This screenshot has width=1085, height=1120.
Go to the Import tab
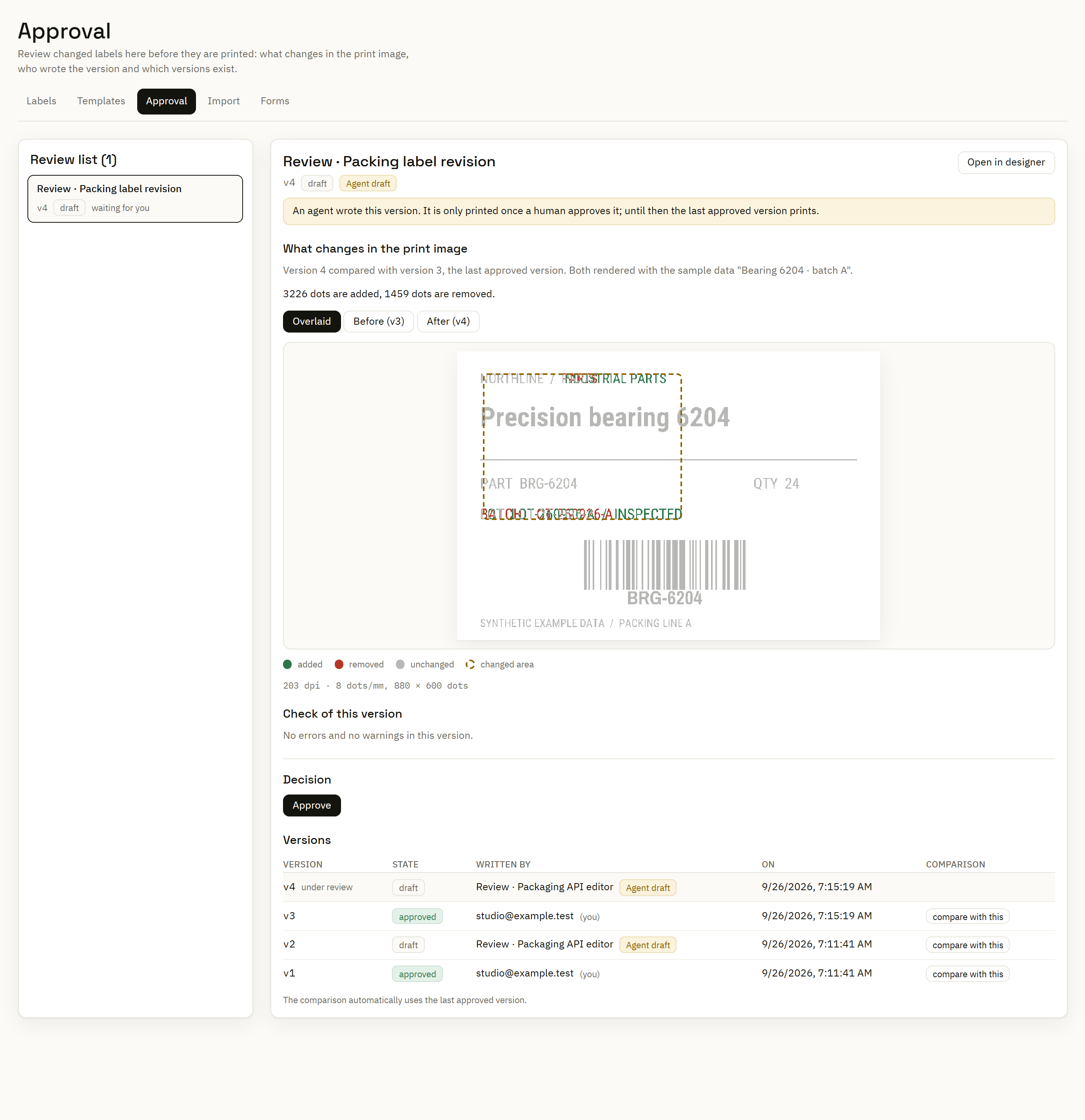[223, 101]
